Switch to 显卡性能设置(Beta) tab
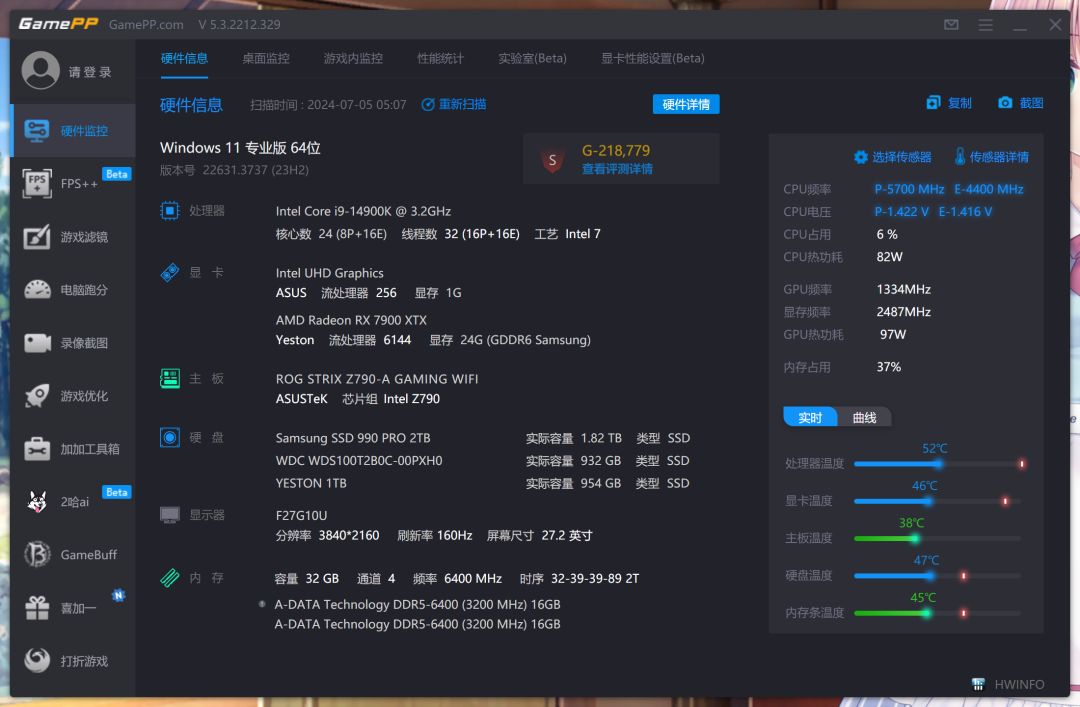The height and width of the screenshot is (707, 1080). [652, 59]
